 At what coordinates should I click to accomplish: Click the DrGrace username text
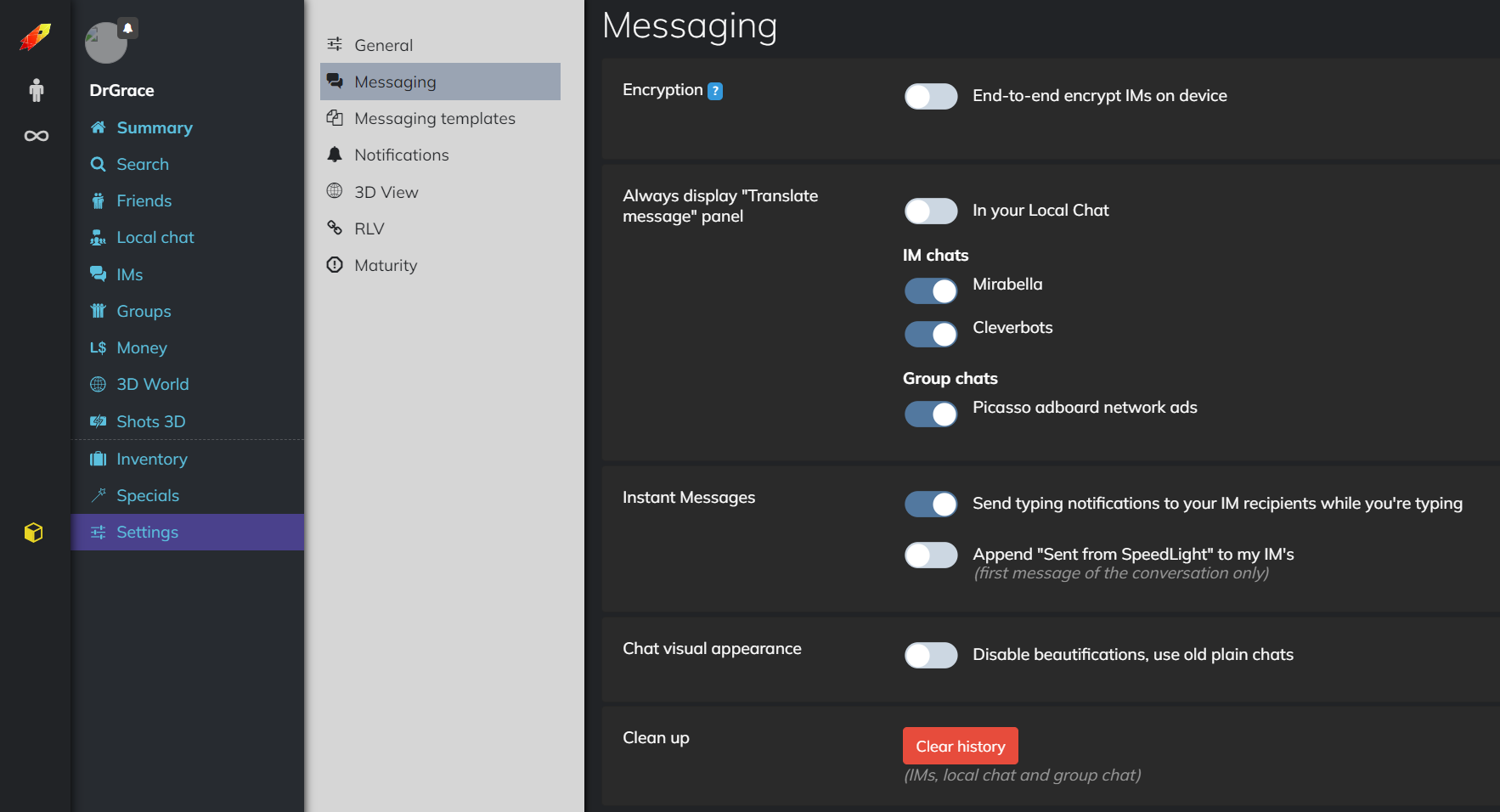(x=122, y=90)
